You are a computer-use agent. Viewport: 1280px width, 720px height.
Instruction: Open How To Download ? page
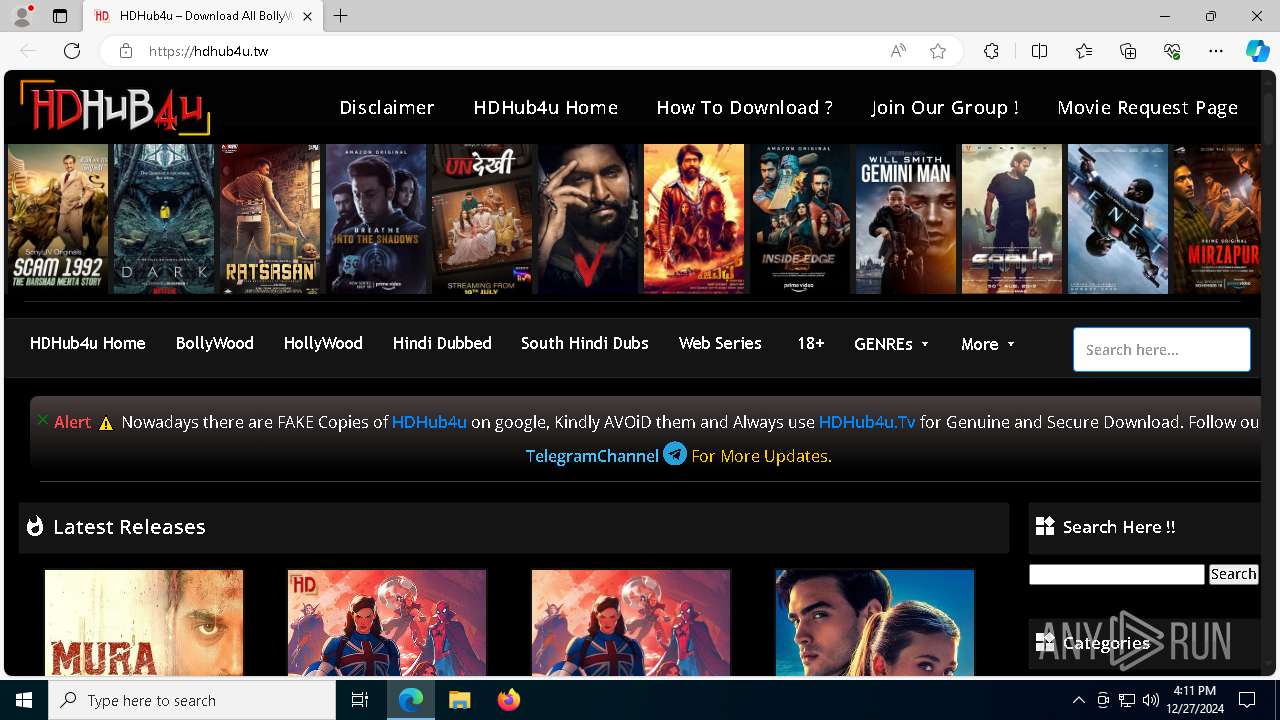click(744, 107)
